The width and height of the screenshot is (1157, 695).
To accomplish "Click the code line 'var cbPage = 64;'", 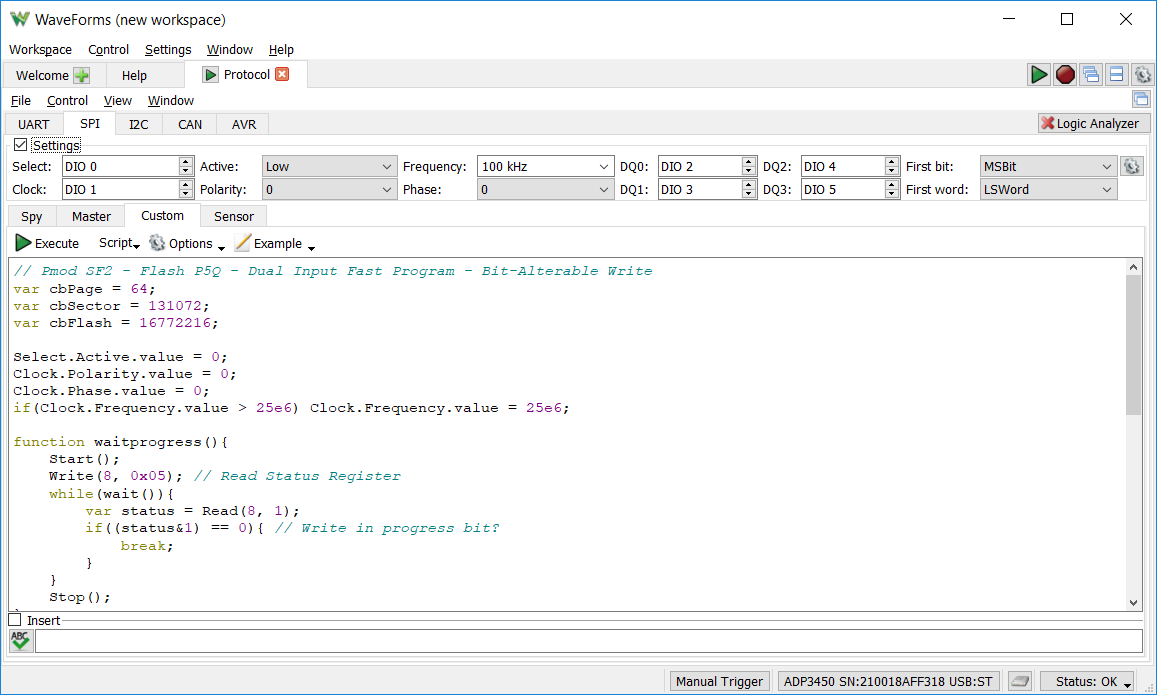I will click(x=84, y=288).
